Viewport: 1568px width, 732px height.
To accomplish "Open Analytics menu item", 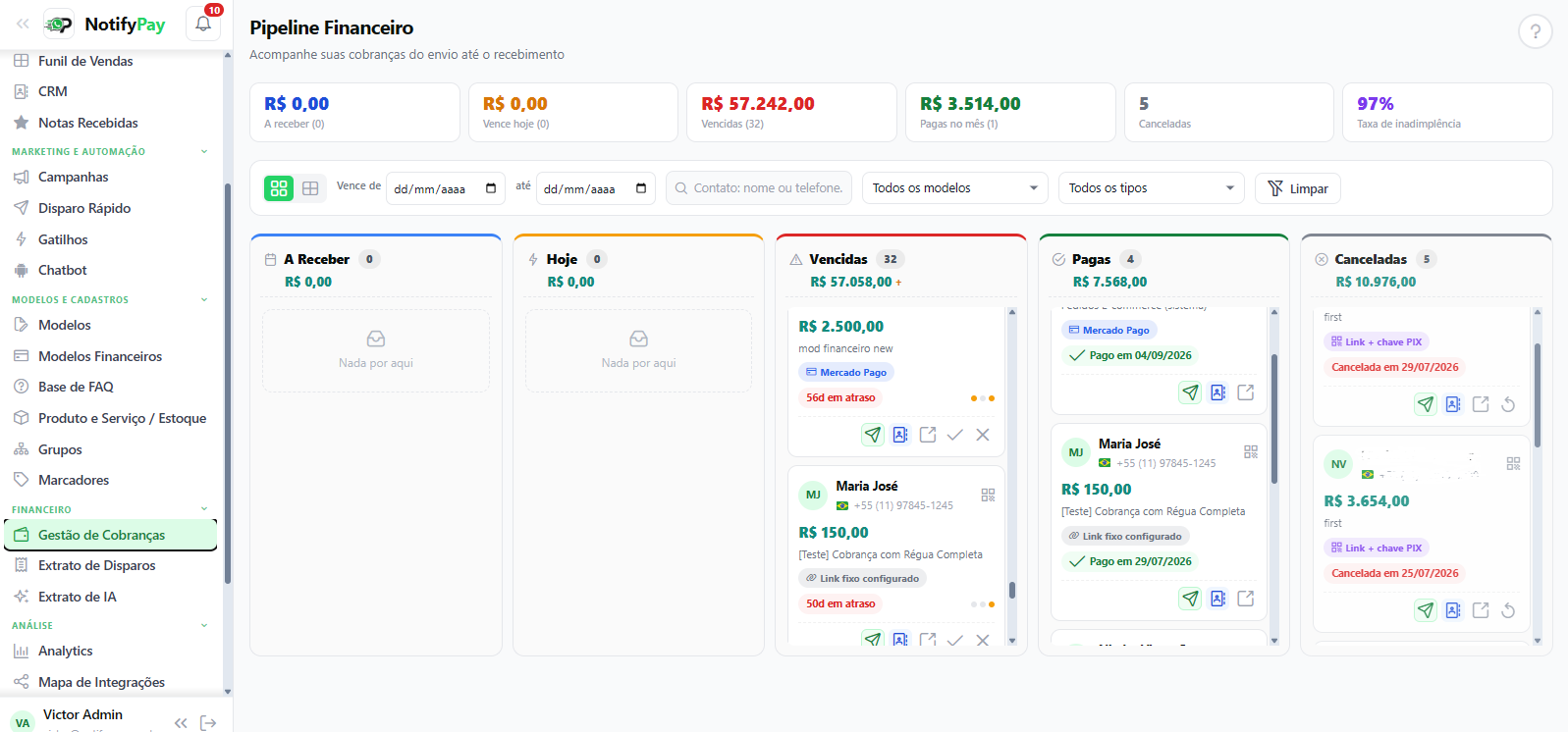I will coord(112,651).
